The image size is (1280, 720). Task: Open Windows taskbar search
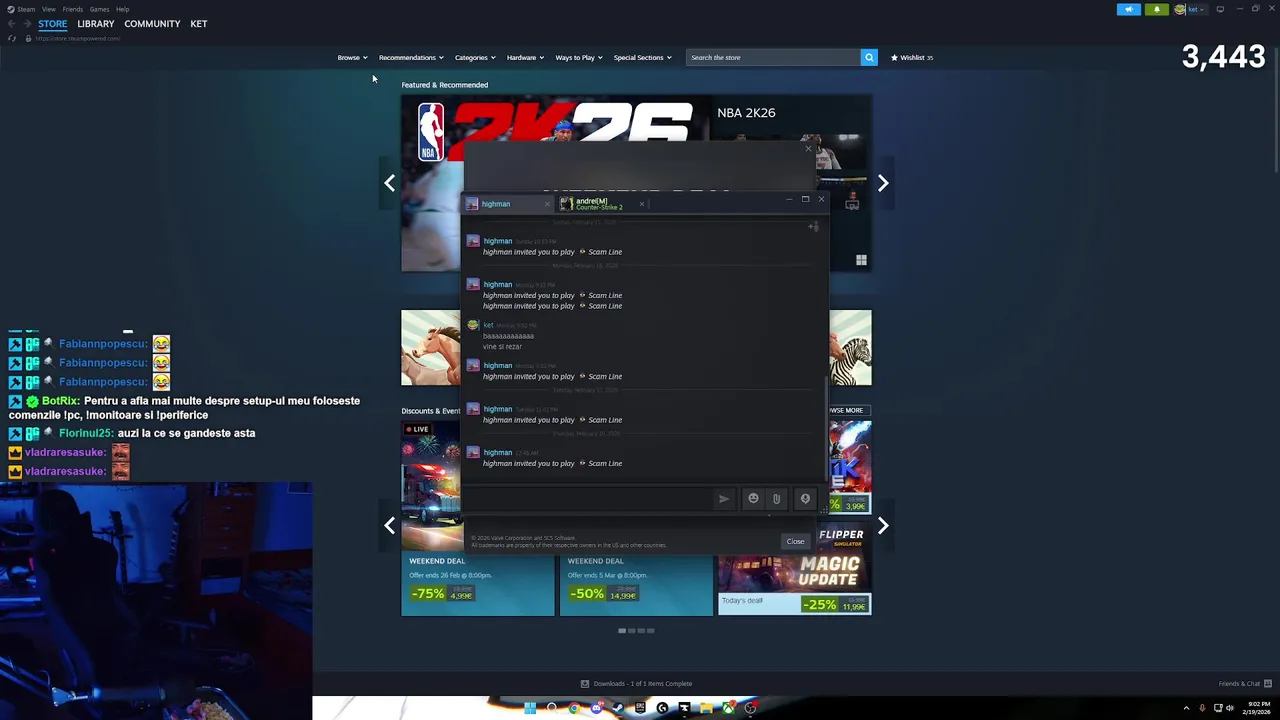point(552,708)
